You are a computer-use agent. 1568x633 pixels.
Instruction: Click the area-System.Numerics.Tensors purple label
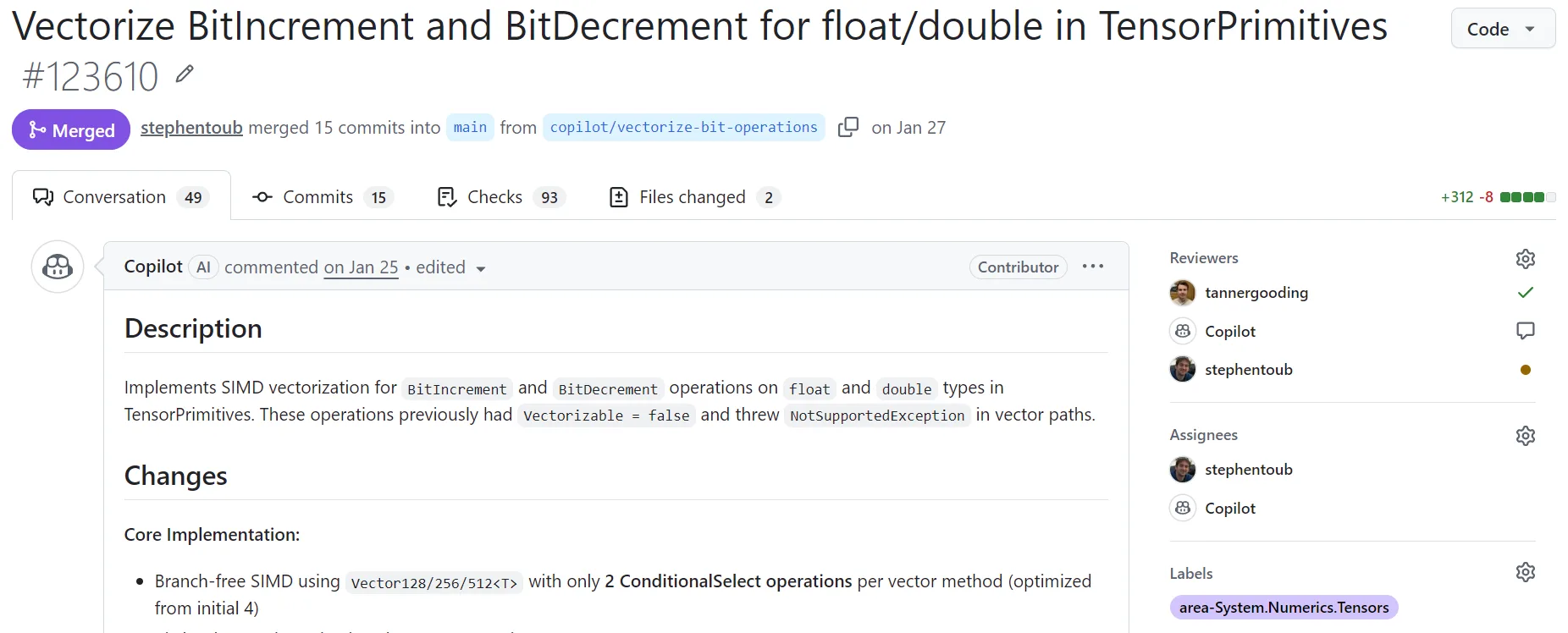point(1283,608)
